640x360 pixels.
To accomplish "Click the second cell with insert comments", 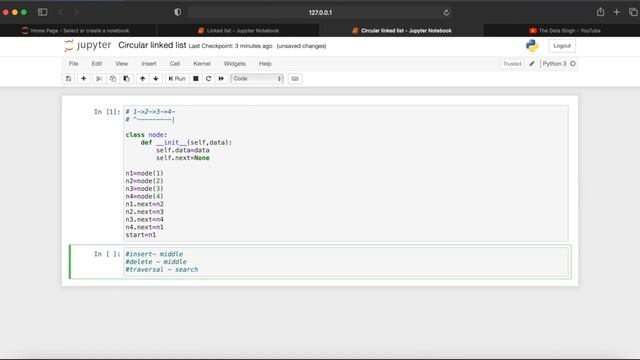I will [x=346, y=262].
